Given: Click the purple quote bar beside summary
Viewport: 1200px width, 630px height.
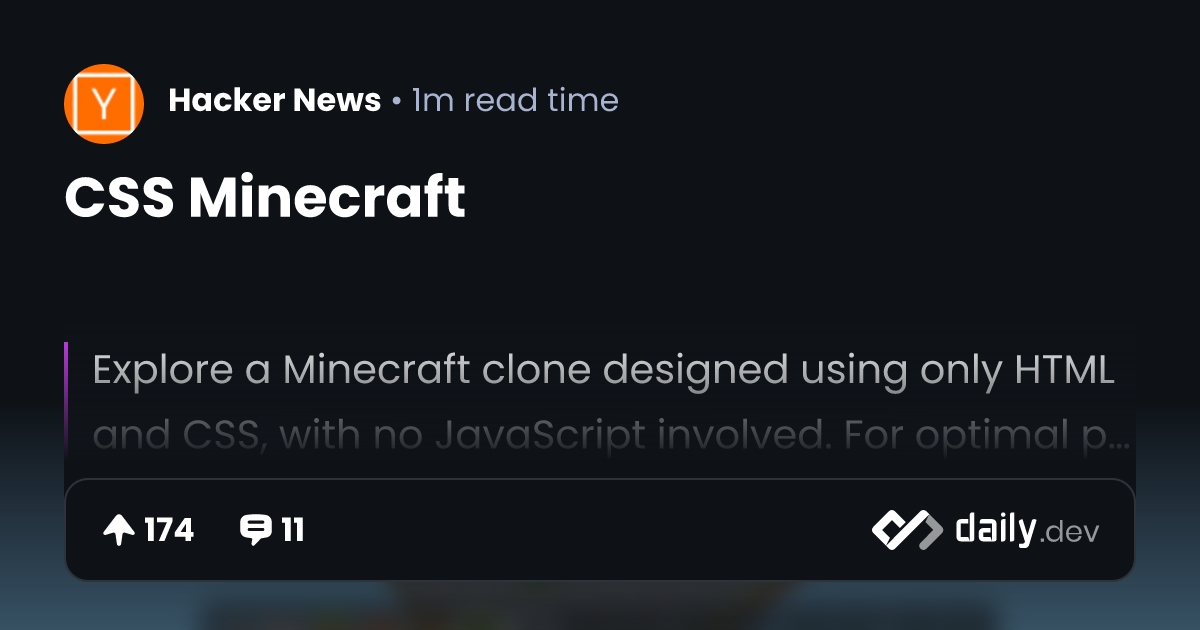Looking at the screenshot, I should [x=66, y=400].
